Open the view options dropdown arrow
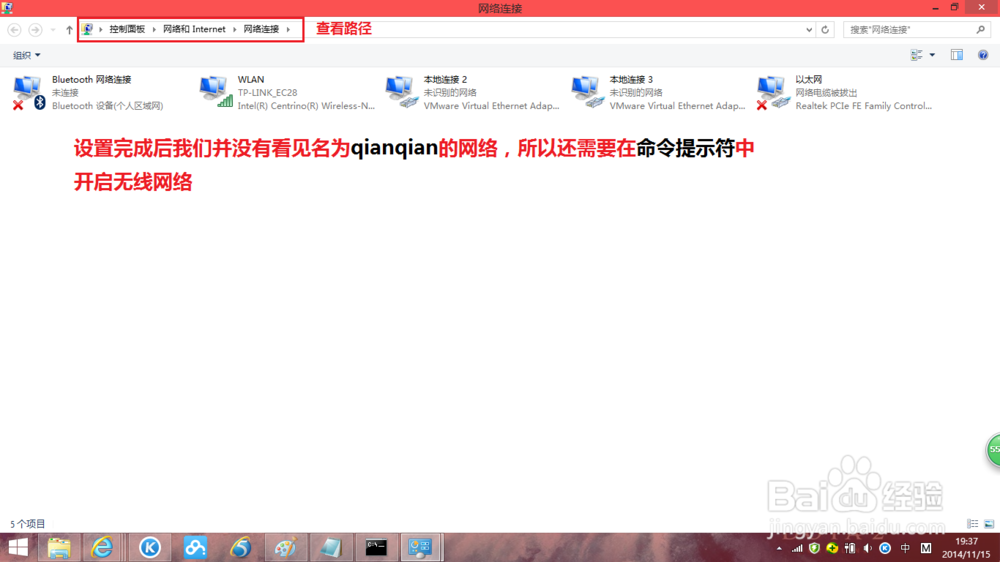1000x562 pixels. [932, 55]
